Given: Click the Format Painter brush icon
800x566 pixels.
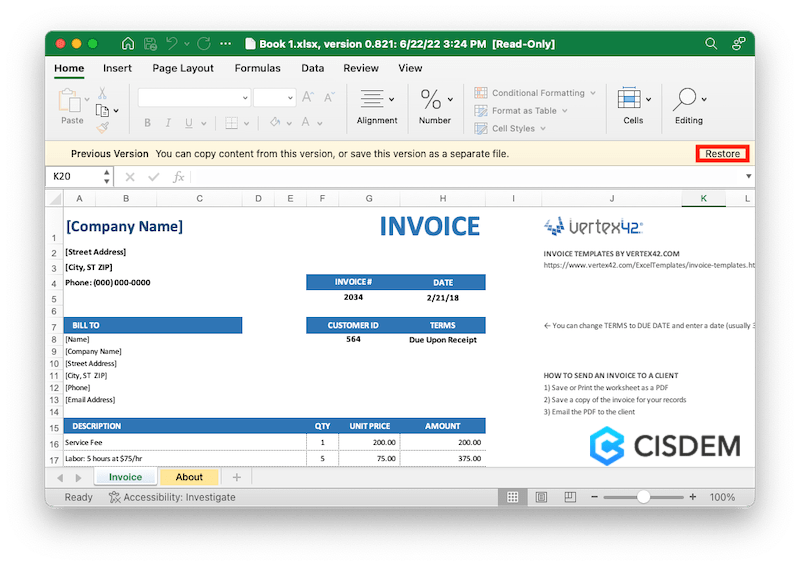Looking at the screenshot, I should point(102,127).
